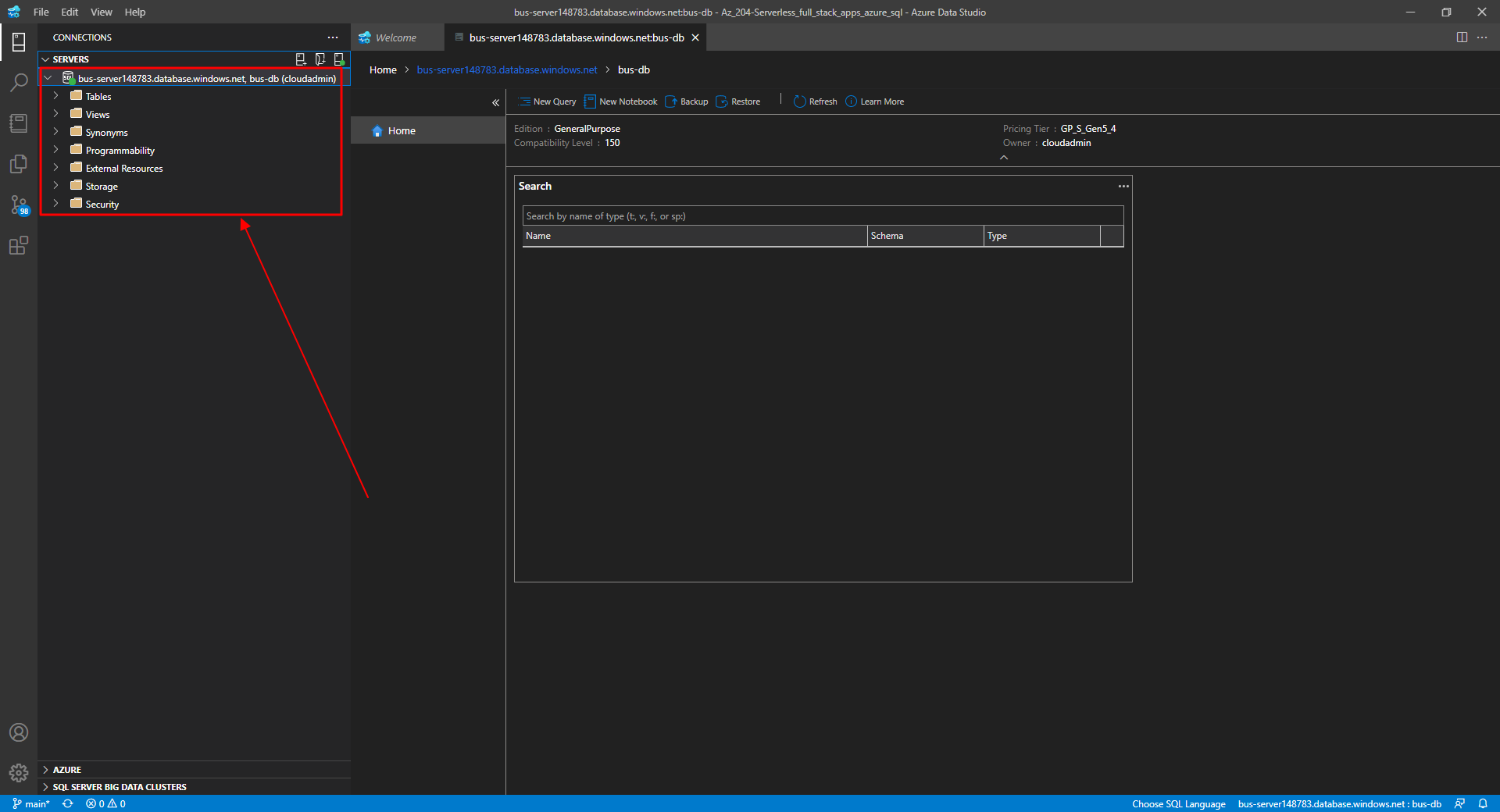The image size is (1500, 812).
Task: Click Choose SQL Language in status bar
Action: point(1178,803)
